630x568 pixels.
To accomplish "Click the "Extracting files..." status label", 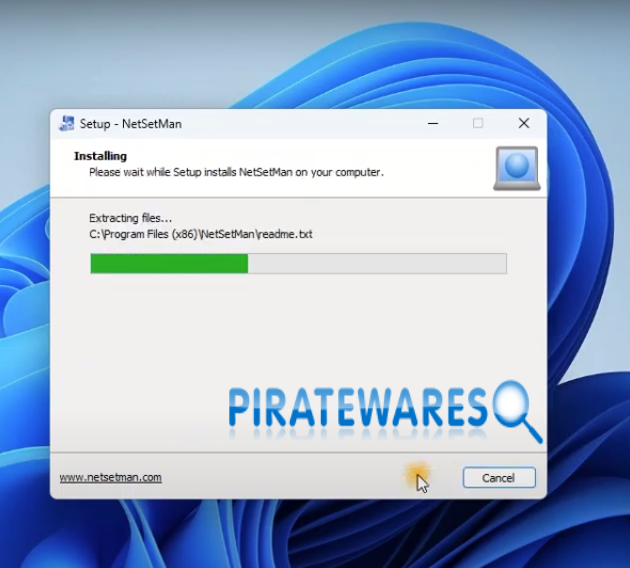I will tap(130, 218).
